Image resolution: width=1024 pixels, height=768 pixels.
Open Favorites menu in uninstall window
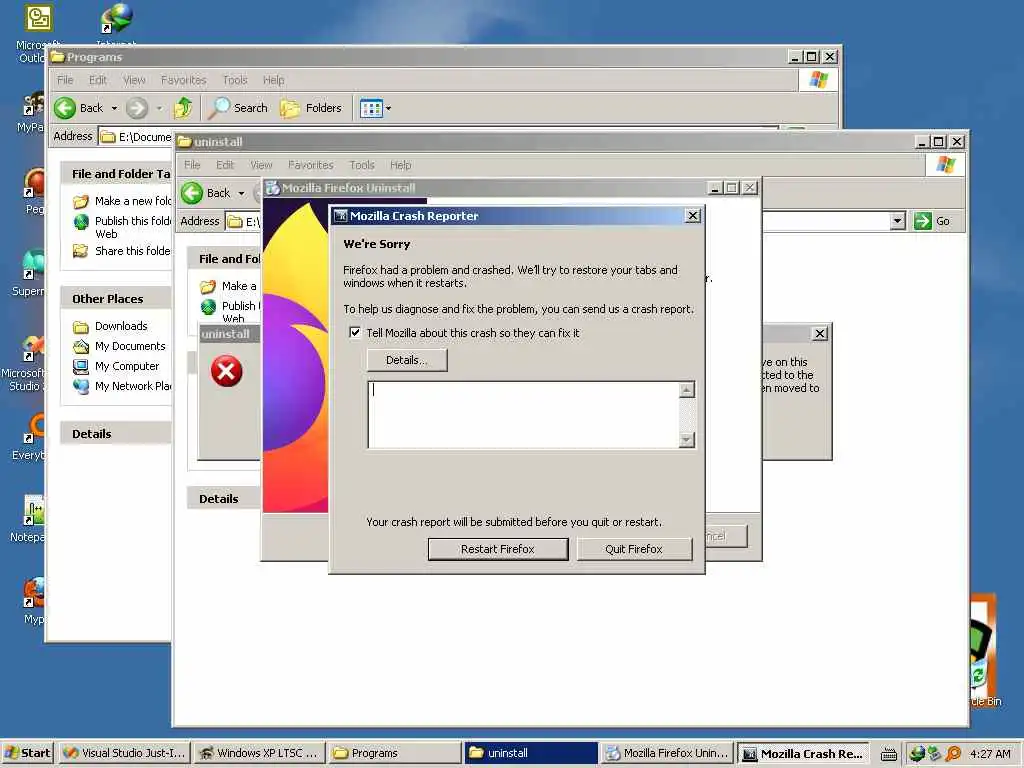pos(311,165)
